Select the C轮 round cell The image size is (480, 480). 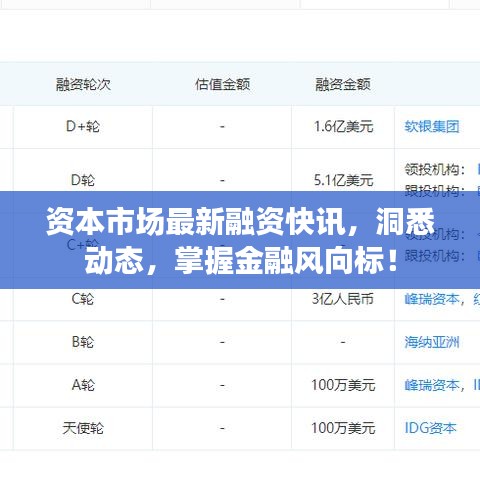coord(83,299)
